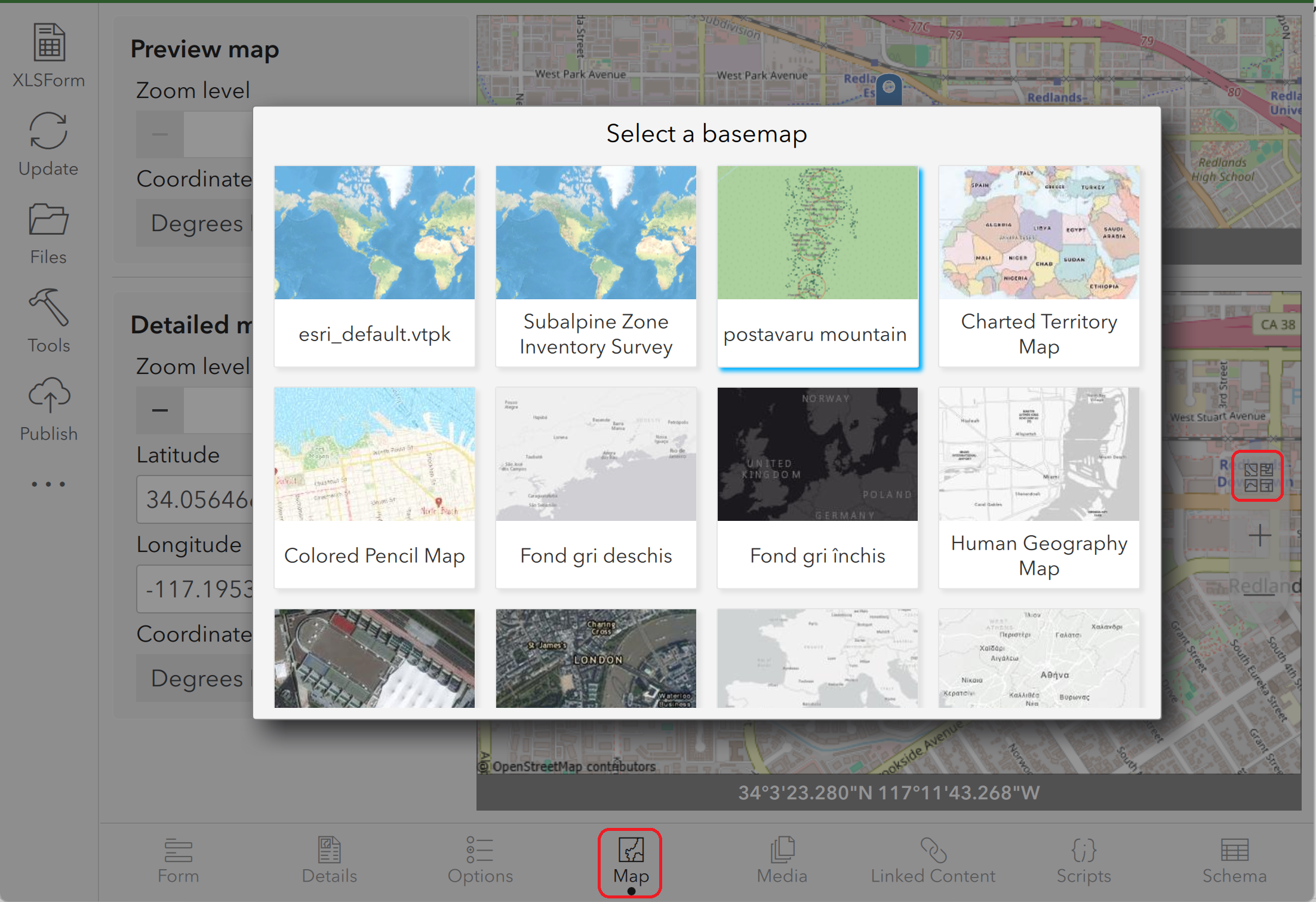Image resolution: width=1316 pixels, height=902 pixels.
Task: Decrease the Preview map zoom level
Action: (x=159, y=134)
